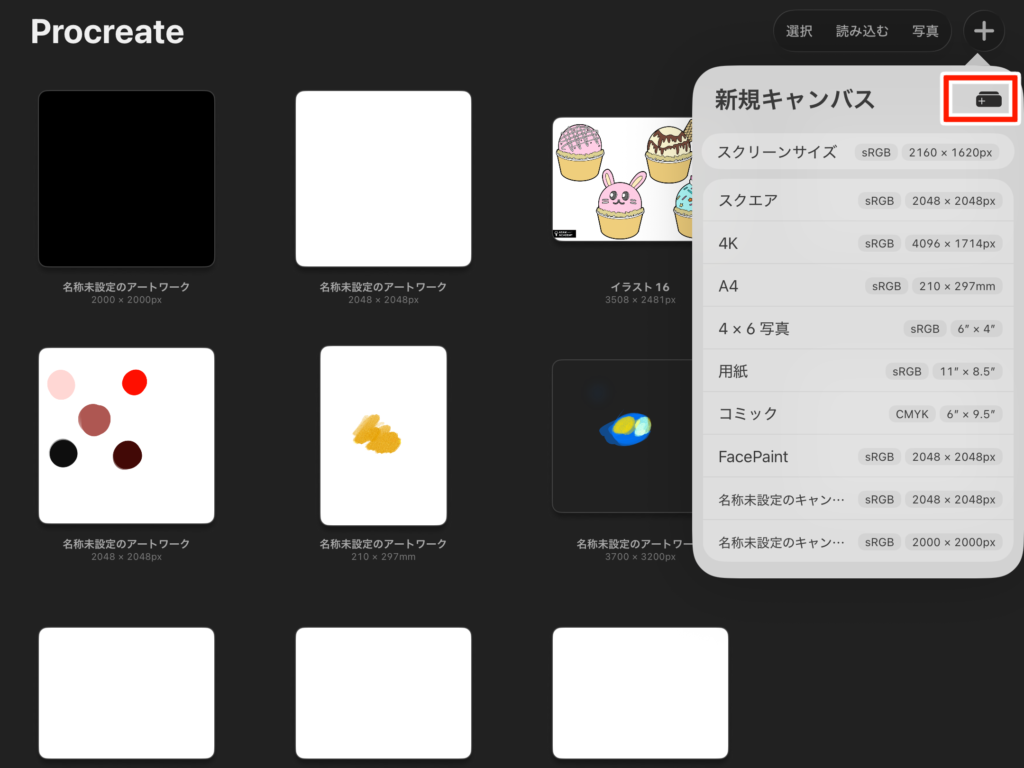Image resolution: width=1024 pixels, height=768 pixels.
Task: Open the 写真 photo option
Action: pos(925,31)
